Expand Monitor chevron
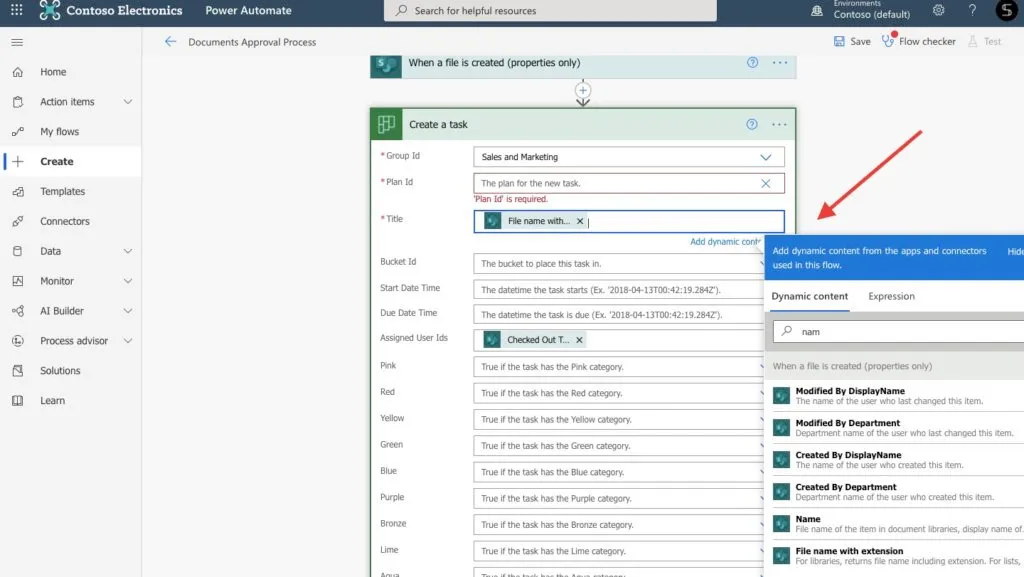The height and width of the screenshot is (577, 1024). [128, 281]
